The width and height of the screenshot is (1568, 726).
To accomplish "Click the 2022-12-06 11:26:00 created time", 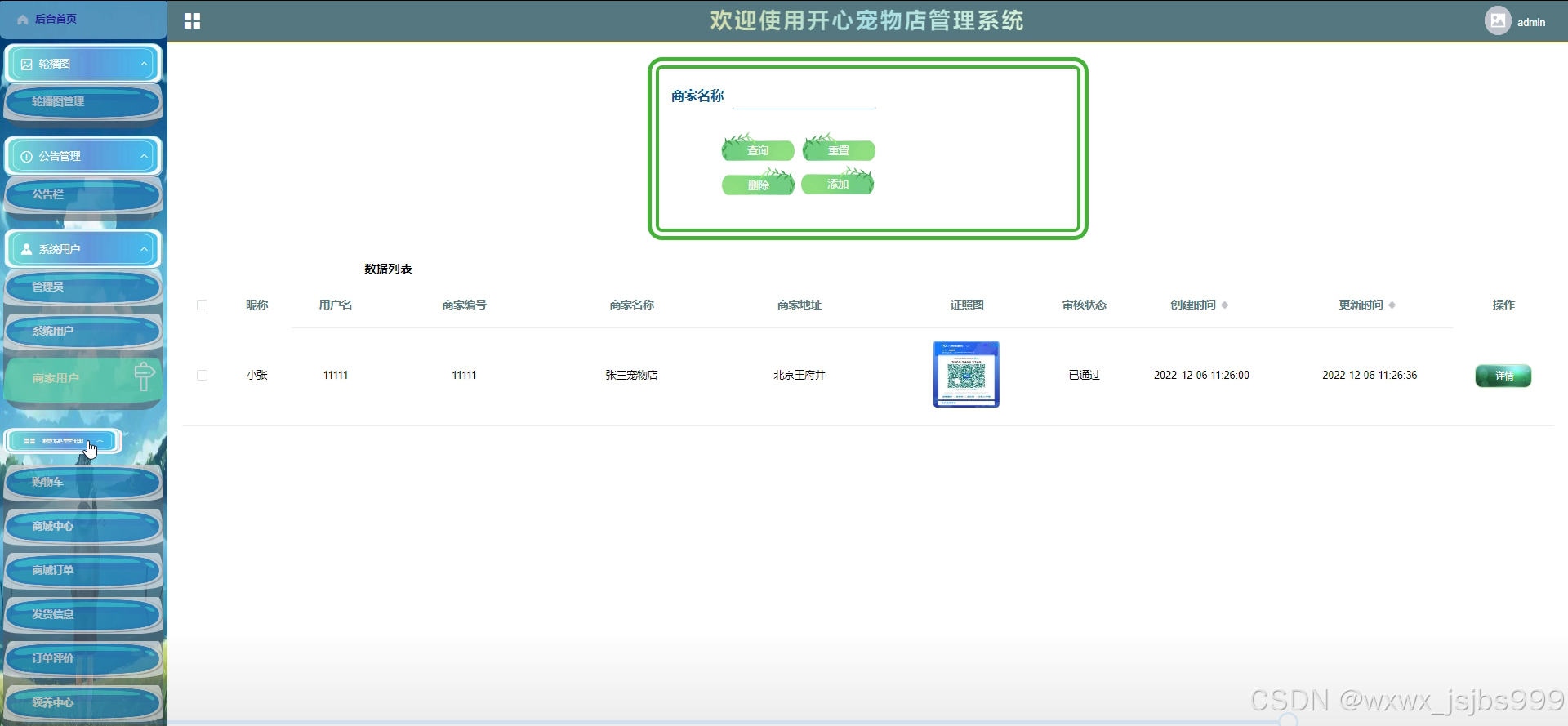I will tap(1201, 375).
